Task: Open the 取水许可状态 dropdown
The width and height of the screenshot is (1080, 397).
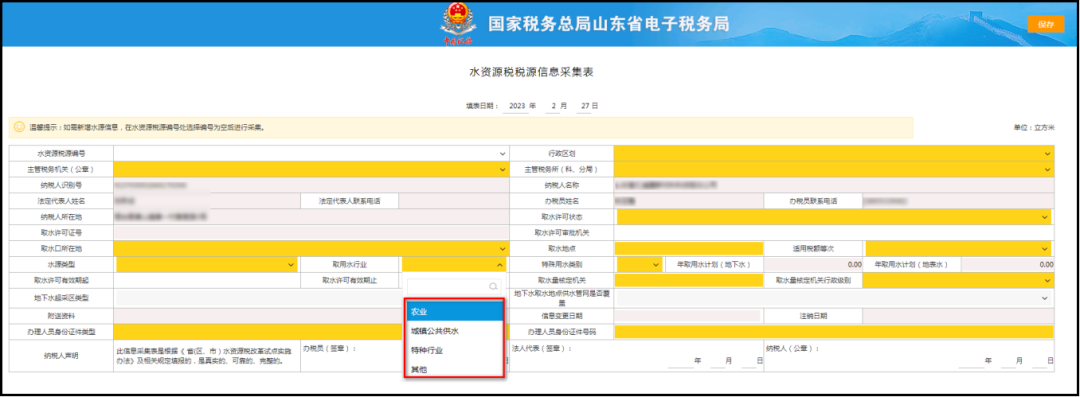Action: coord(833,216)
